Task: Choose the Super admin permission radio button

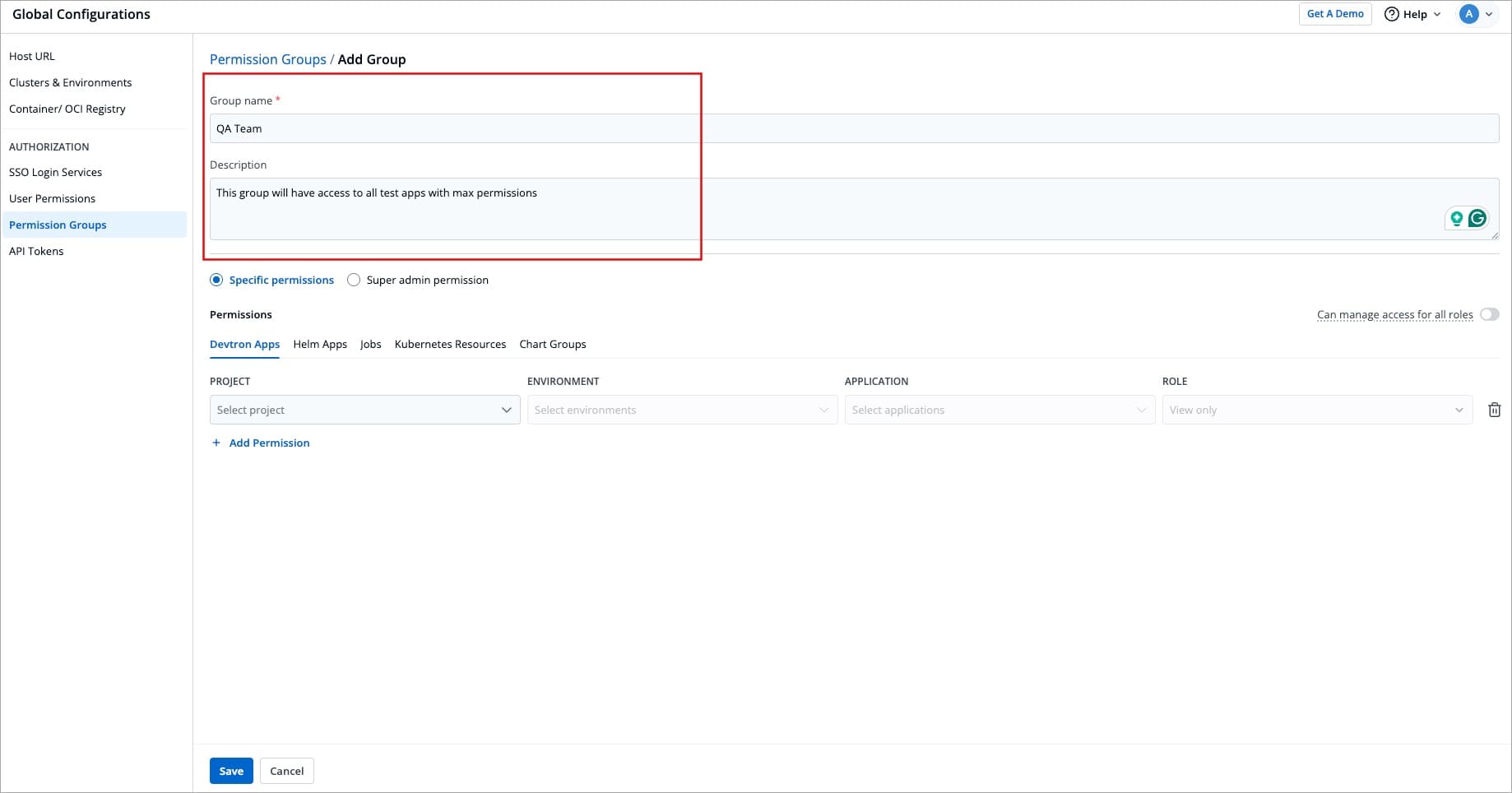Action: tap(354, 280)
